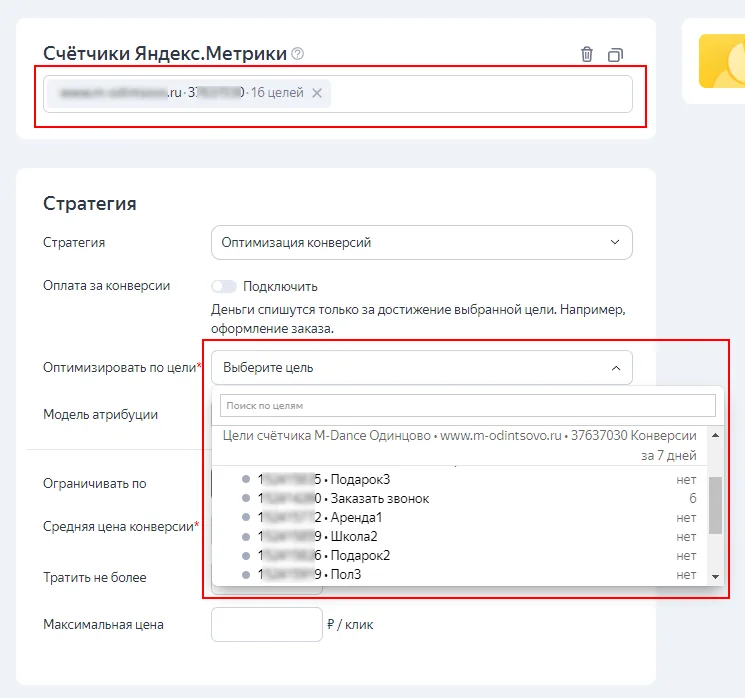The width and height of the screenshot is (745, 698).
Task: Pick the Школа2 goal
Action: pos(459,536)
